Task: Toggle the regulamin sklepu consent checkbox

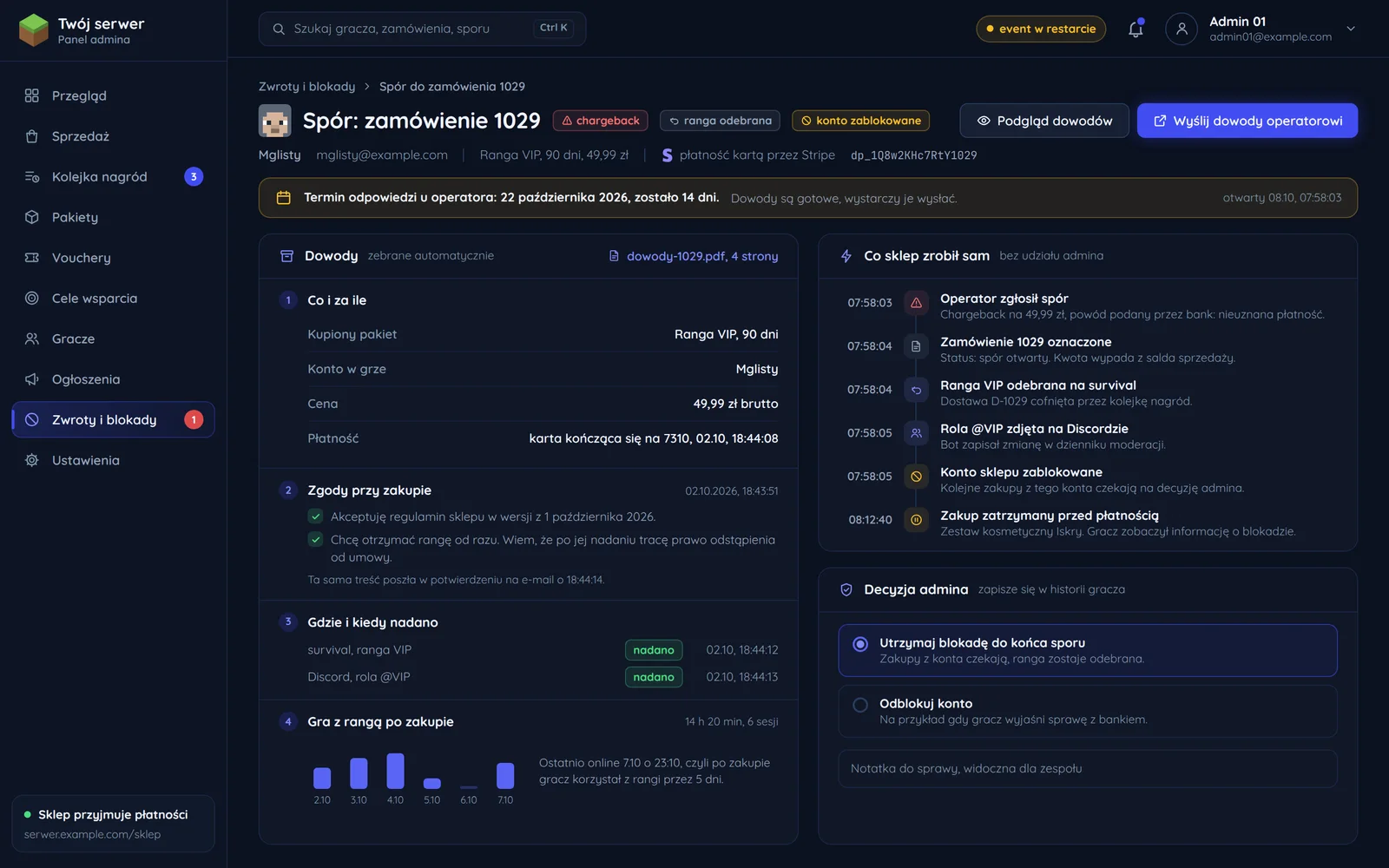Action: 315,516
